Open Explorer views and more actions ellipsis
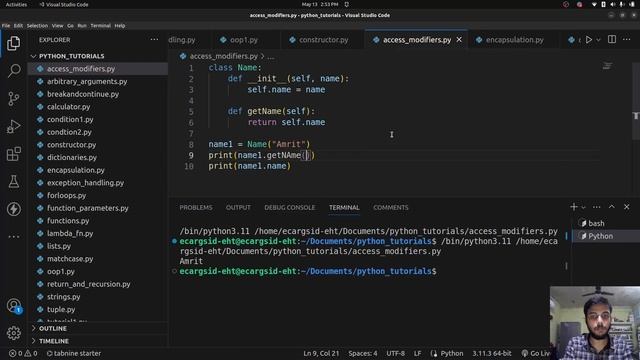 point(154,40)
